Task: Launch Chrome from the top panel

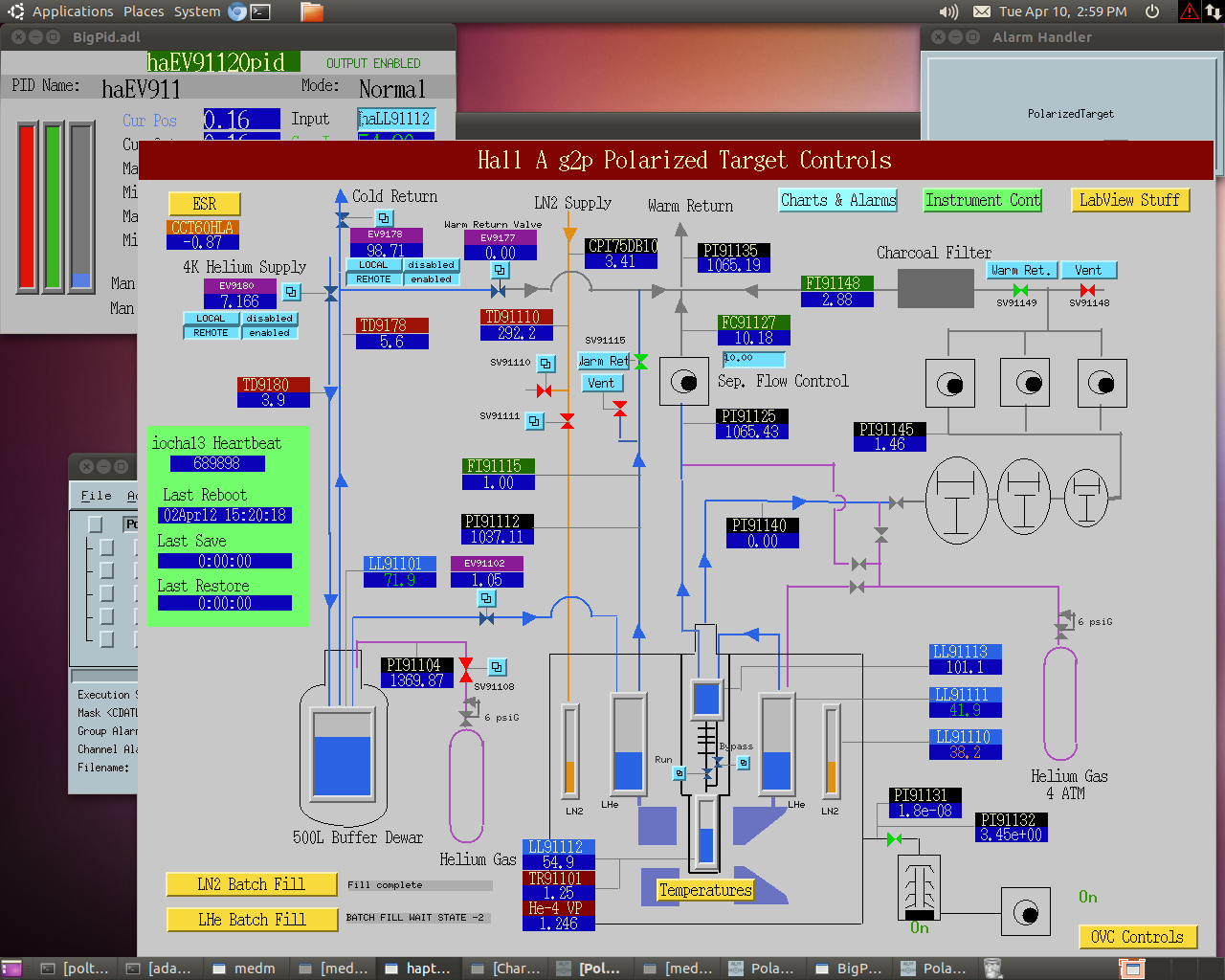Action: pos(237,11)
